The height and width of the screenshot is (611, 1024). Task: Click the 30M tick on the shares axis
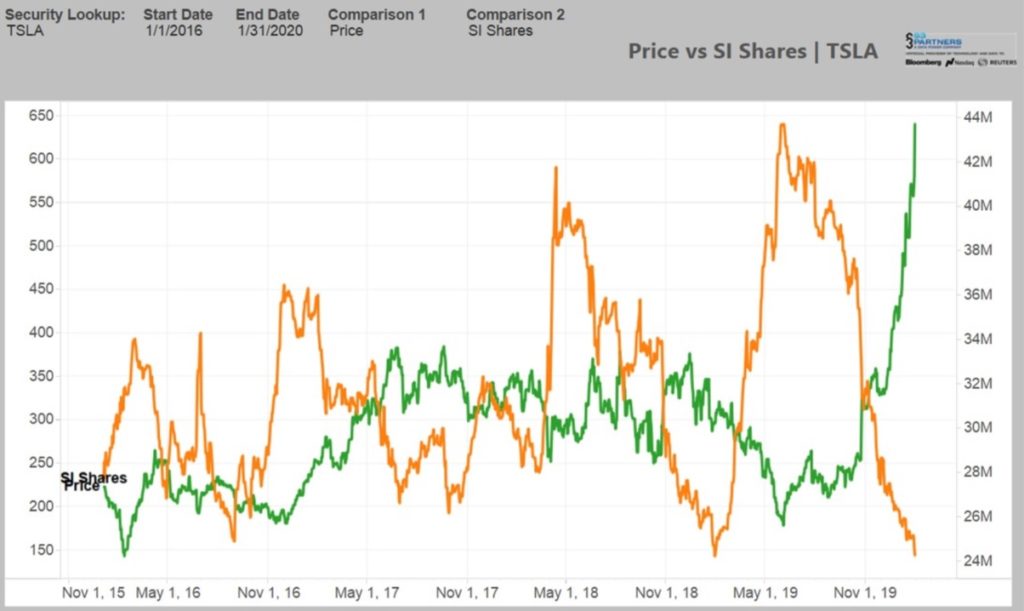978,427
